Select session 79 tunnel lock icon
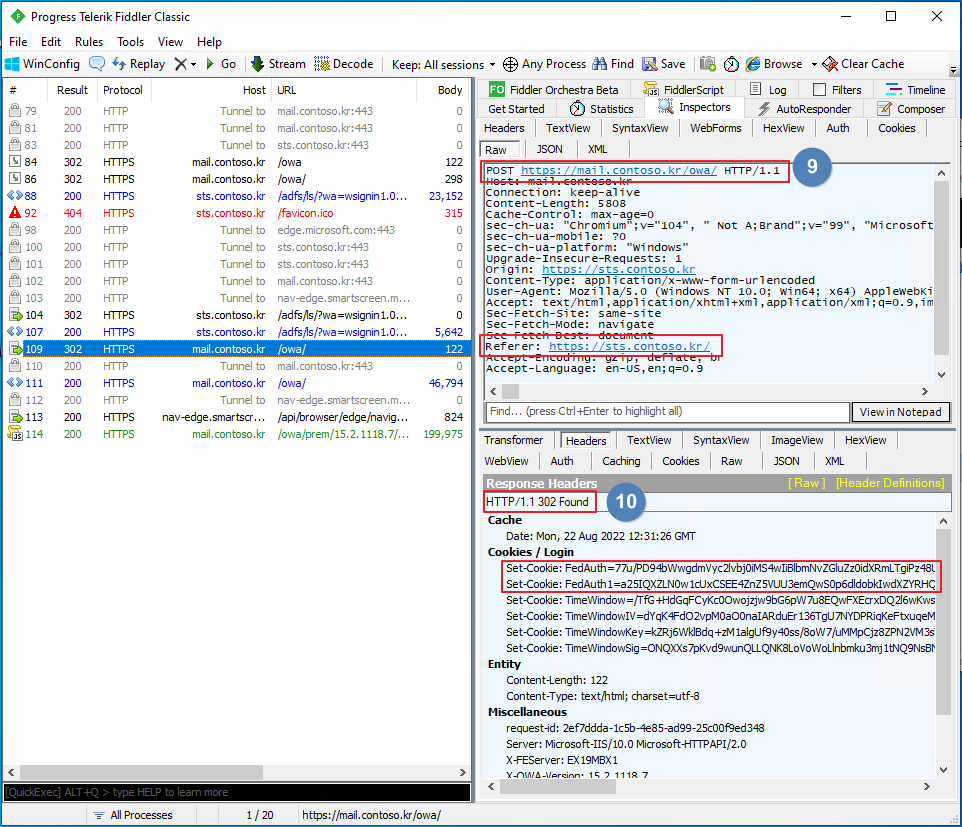Image resolution: width=962 pixels, height=827 pixels. (x=15, y=110)
